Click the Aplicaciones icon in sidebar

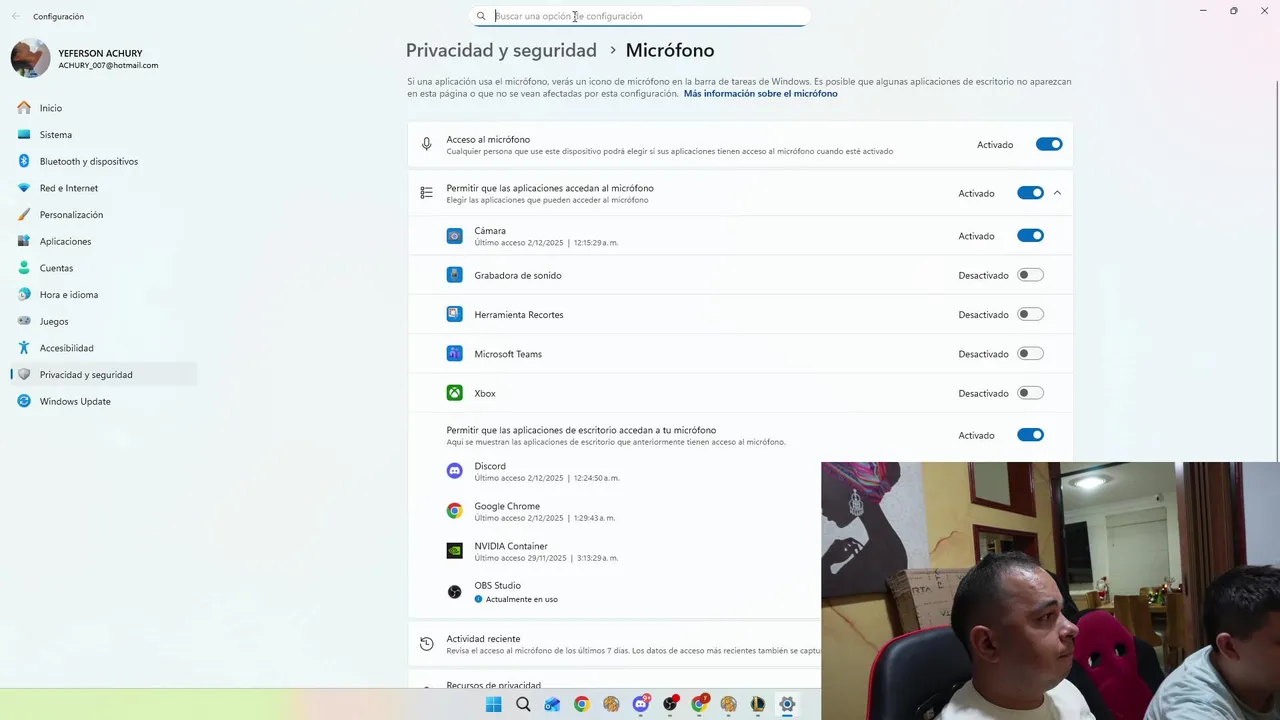pyautogui.click(x=24, y=241)
